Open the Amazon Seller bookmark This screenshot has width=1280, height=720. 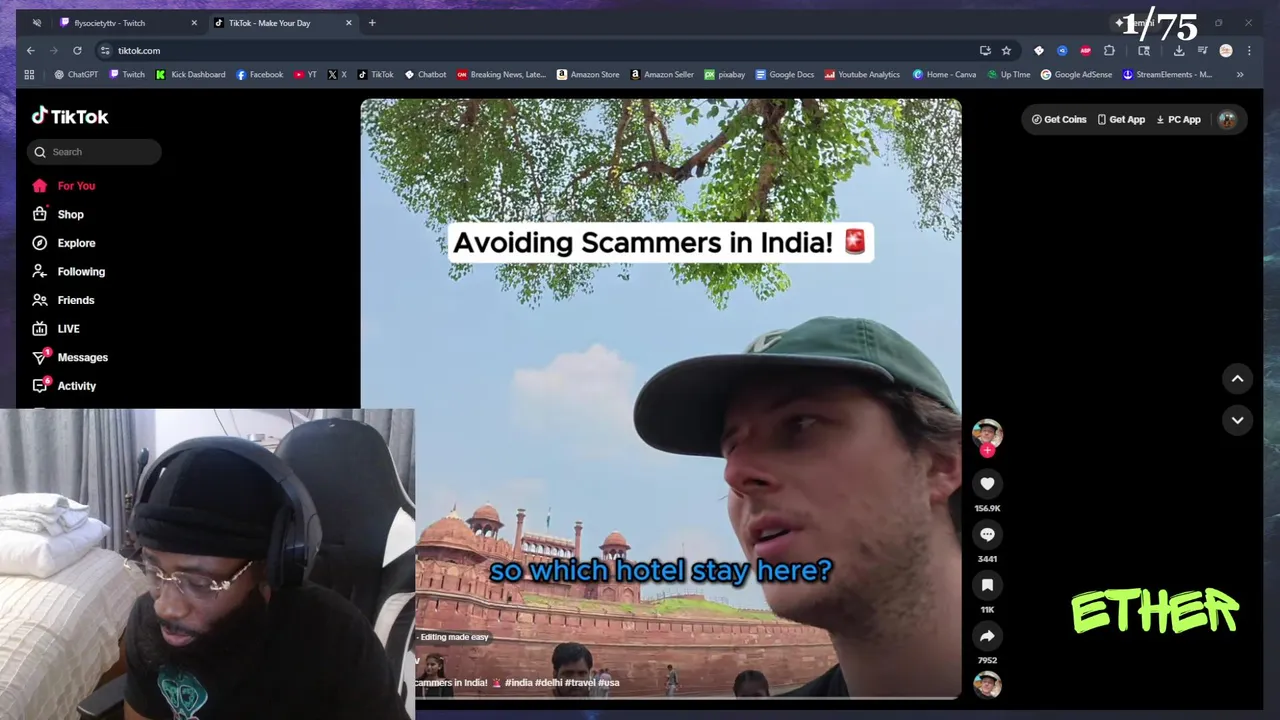click(662, 75)
